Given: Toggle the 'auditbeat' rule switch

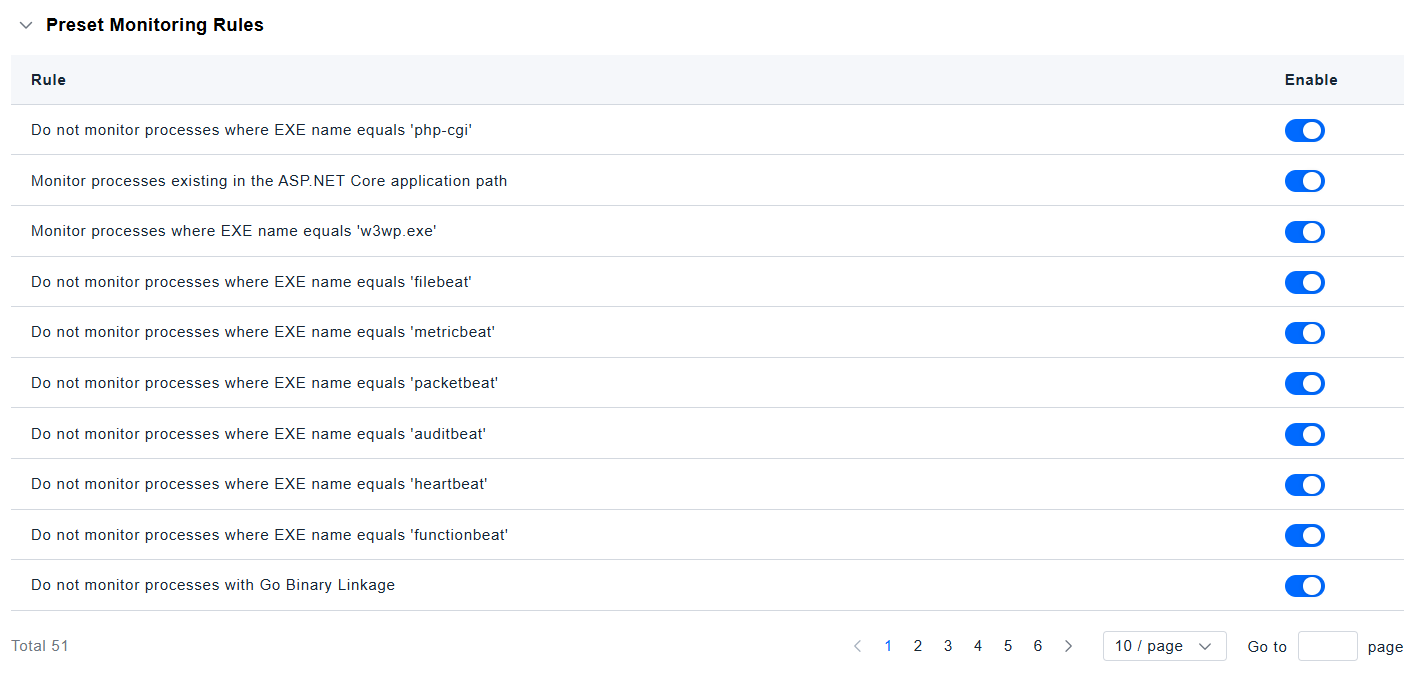Looking at the screenshot, I should pos(1304,434).
